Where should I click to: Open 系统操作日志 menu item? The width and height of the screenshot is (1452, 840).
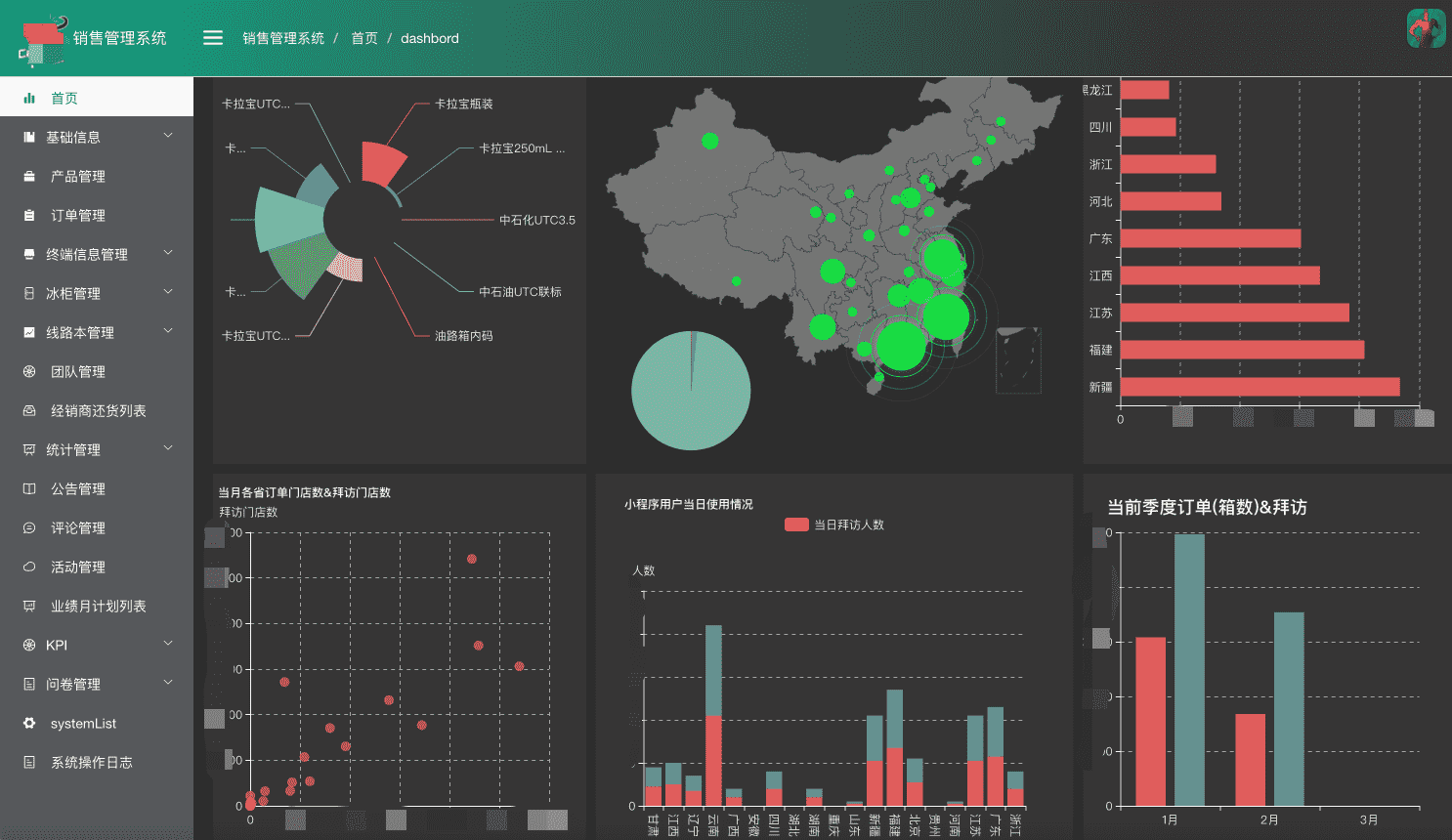[x=97, y=762]
